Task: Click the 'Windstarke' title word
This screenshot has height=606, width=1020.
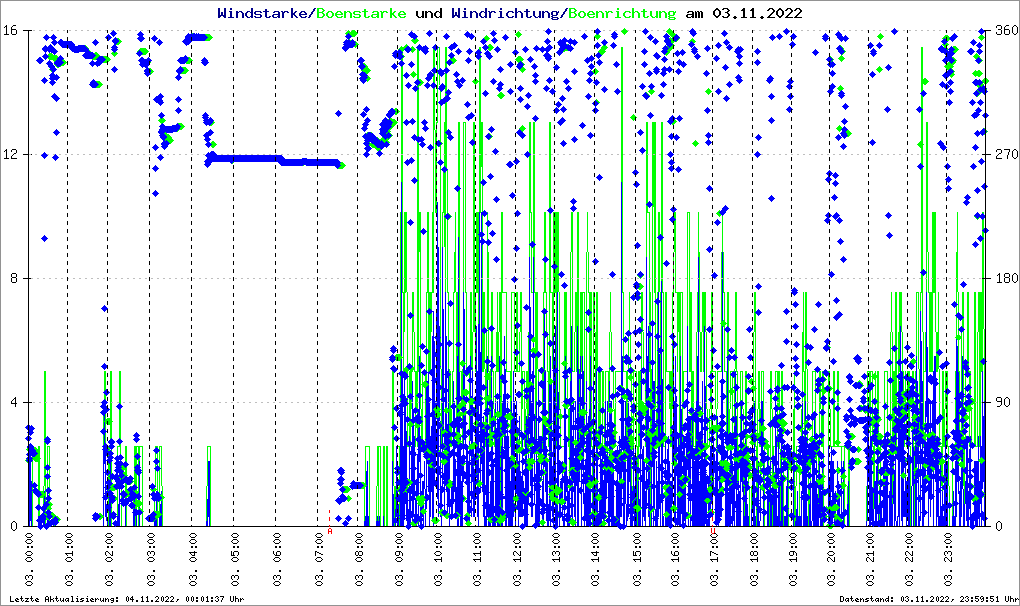Action: click(x=262, y=13)
